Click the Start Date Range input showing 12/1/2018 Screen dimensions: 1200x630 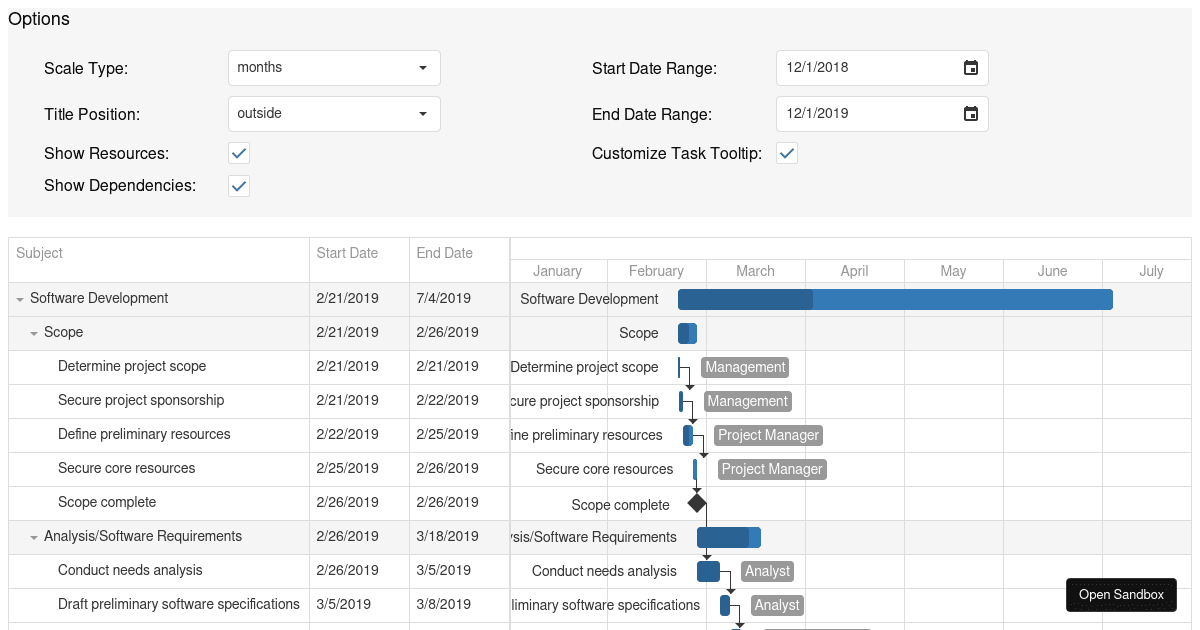tap(868, 68)
